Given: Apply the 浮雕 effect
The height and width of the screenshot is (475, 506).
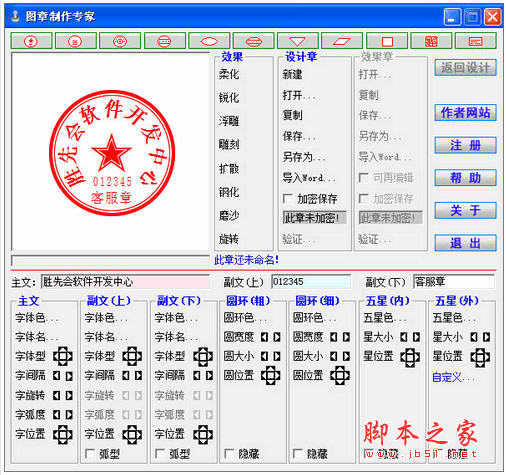Looking at the screenshot, I should point(229,121).
